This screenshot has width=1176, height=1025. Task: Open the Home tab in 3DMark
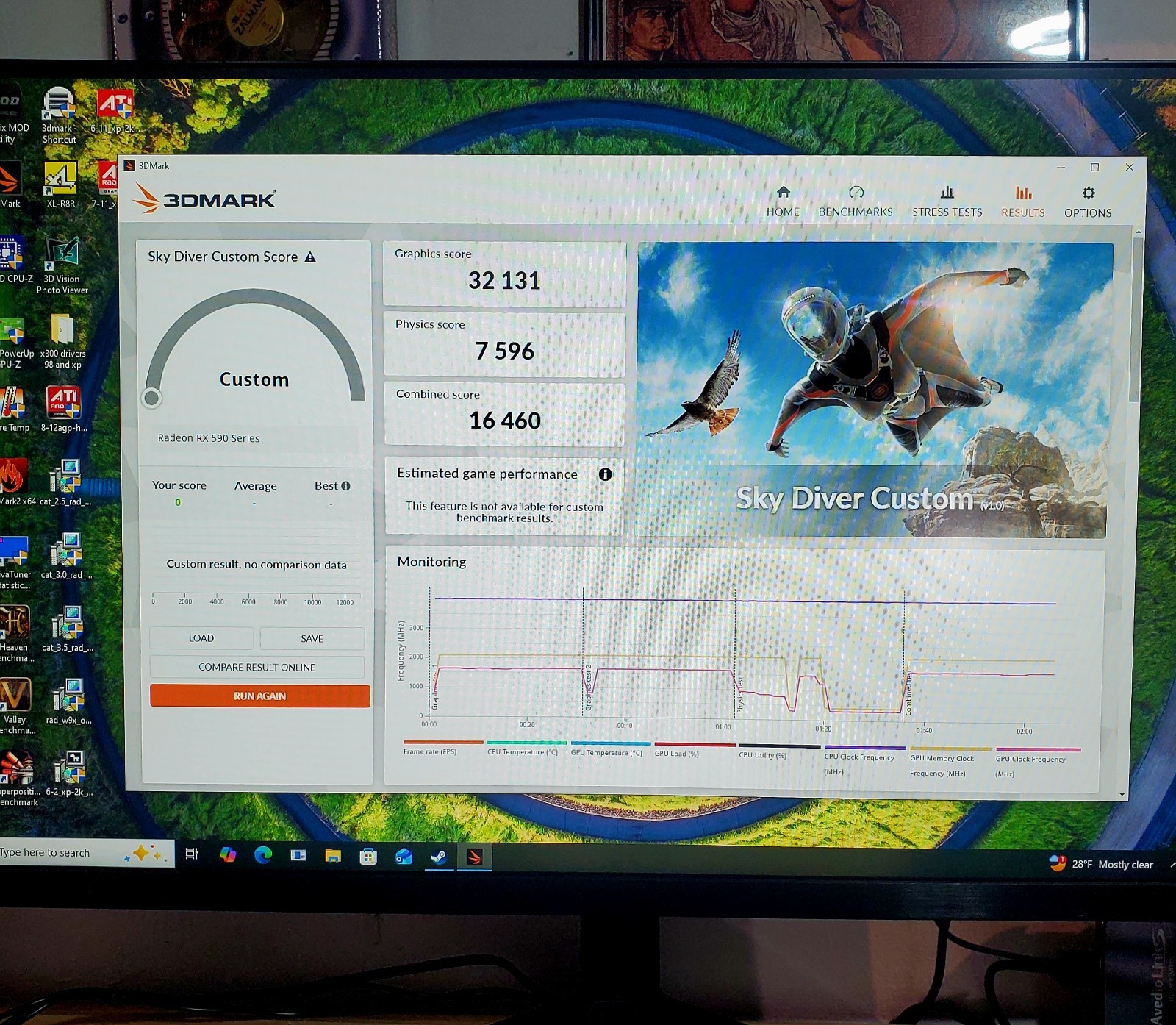click(783, 201)
